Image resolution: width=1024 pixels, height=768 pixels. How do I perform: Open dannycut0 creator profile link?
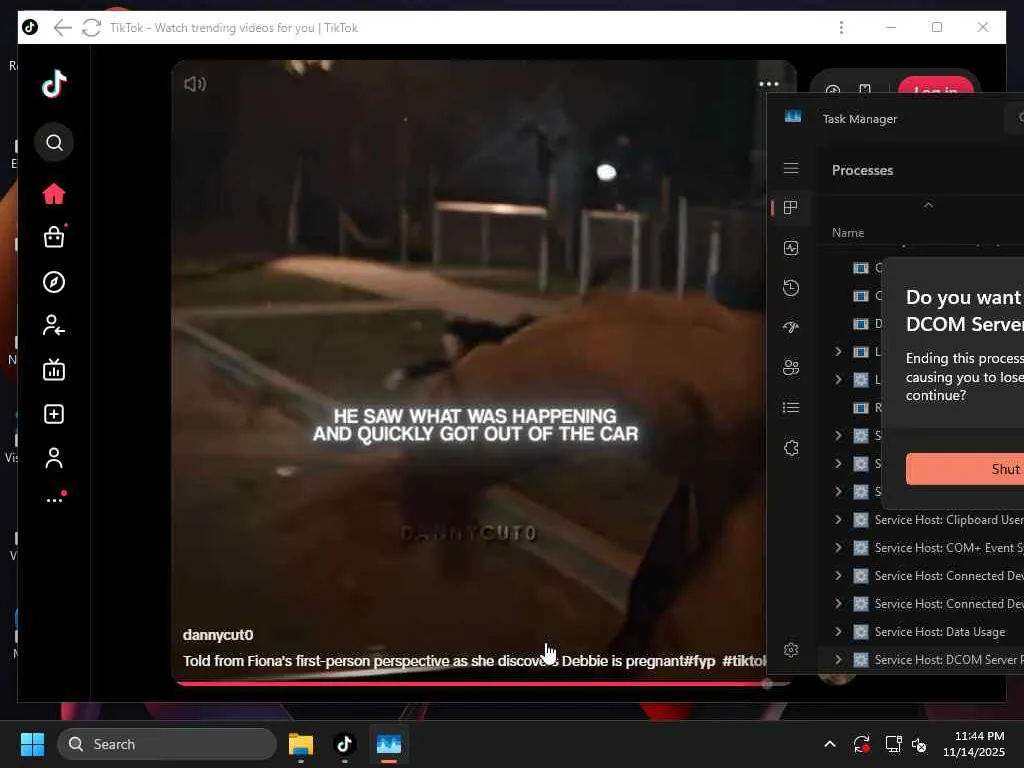point(218,635)
